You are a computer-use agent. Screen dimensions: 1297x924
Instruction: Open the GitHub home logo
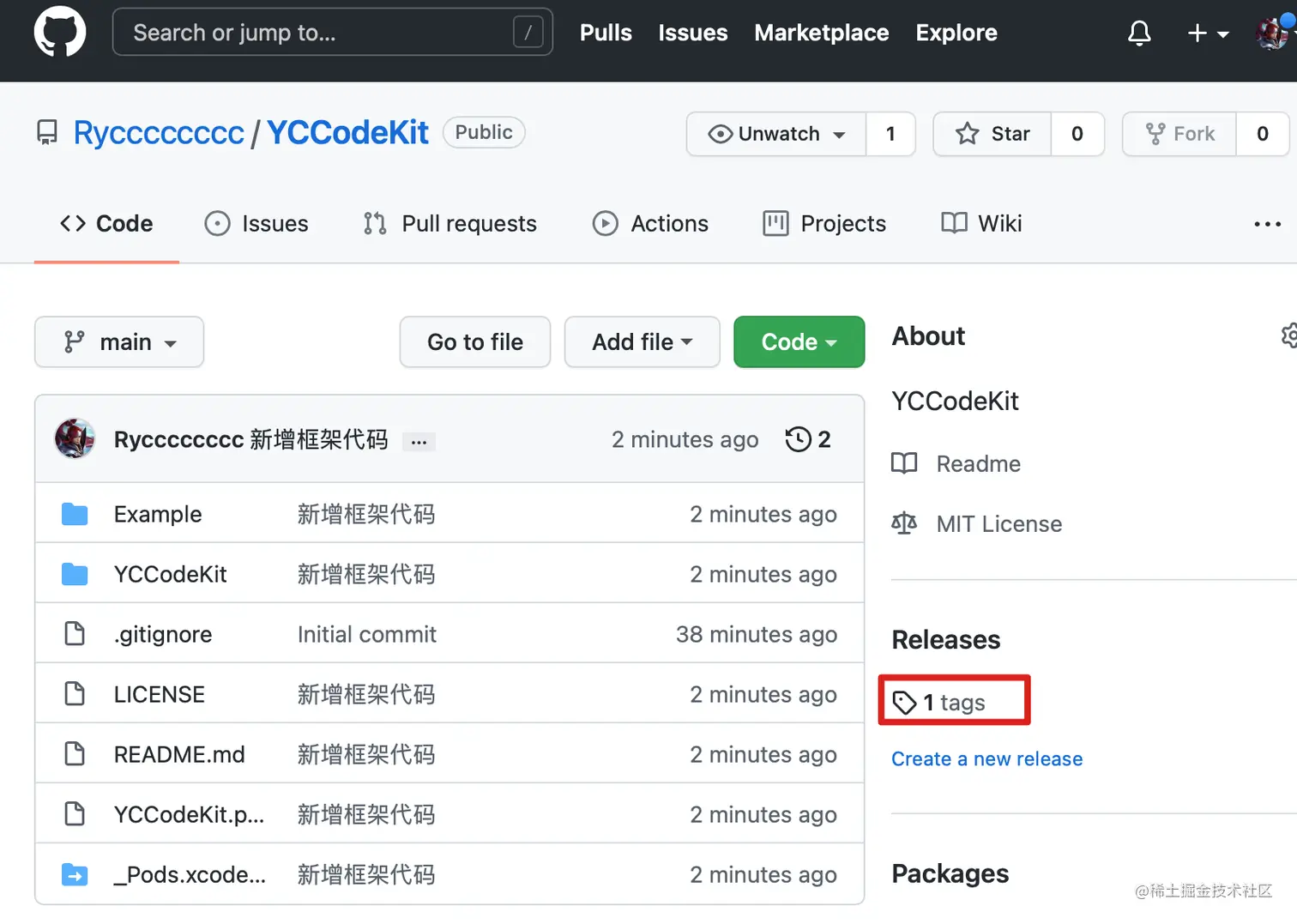tap(60, 32)
